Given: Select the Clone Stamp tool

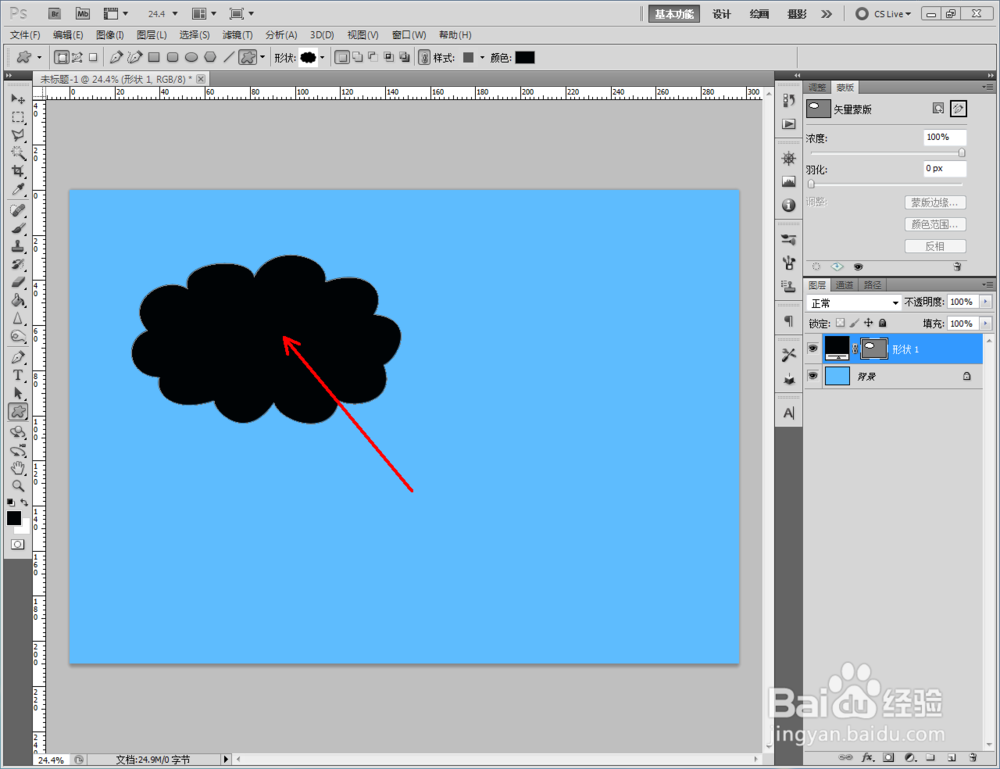Looking at the screenshot, I should tap(18, 246).
